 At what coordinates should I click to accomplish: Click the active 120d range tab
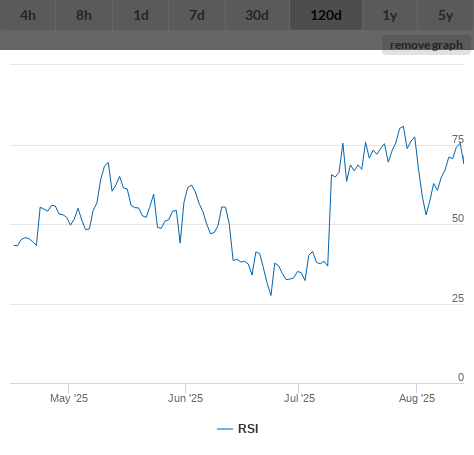pos(326,15)
